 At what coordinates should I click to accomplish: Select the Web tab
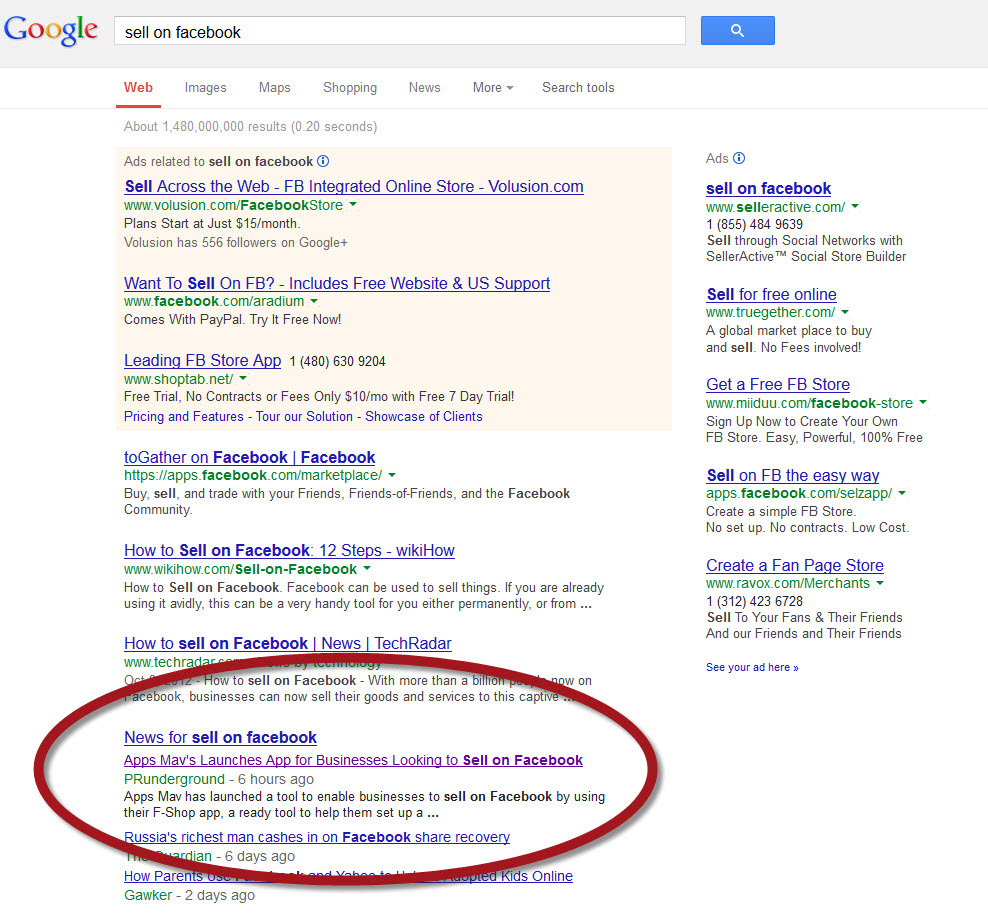138,88
